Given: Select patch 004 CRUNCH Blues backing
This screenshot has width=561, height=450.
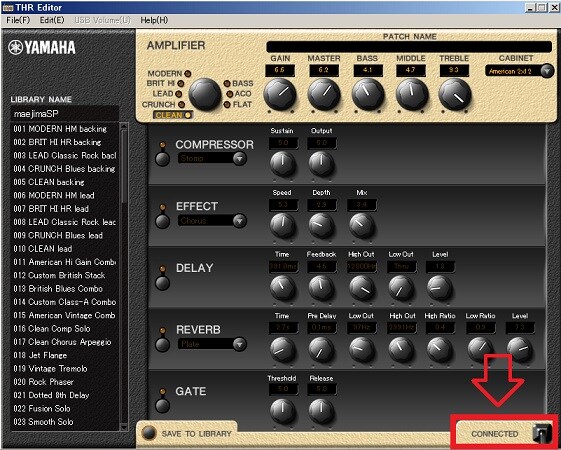Looking at the screenshot, I should pyautogui.click(x=64, y=168).
